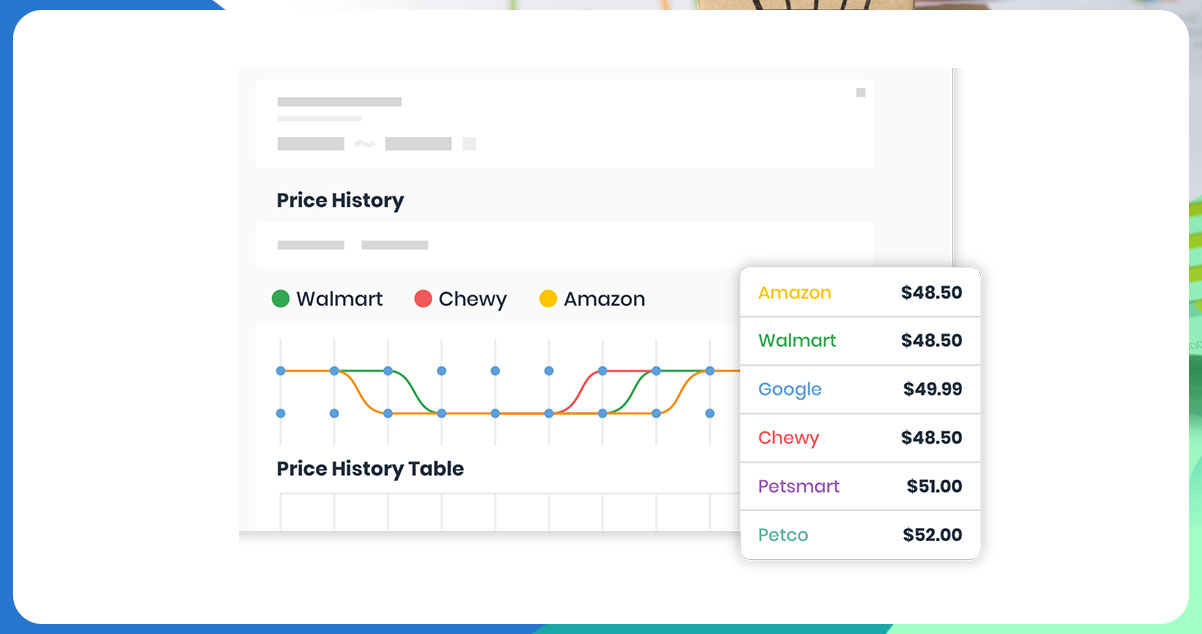Viewport: 1202px width, 634px height.
Task: Click the Price History heading
Action: click(340, 200)
